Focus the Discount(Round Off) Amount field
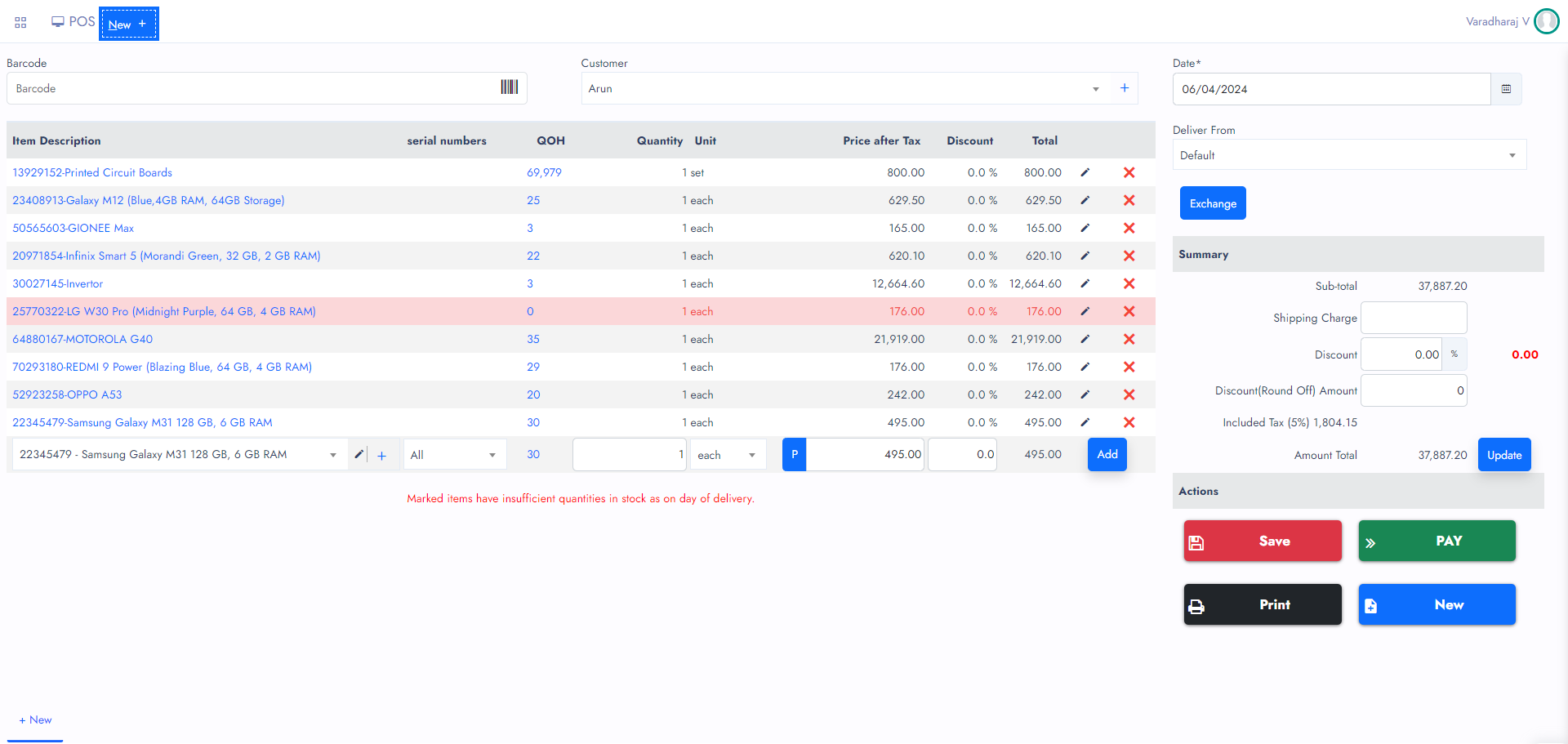The image size is (1568, 744). (1414, 390)
